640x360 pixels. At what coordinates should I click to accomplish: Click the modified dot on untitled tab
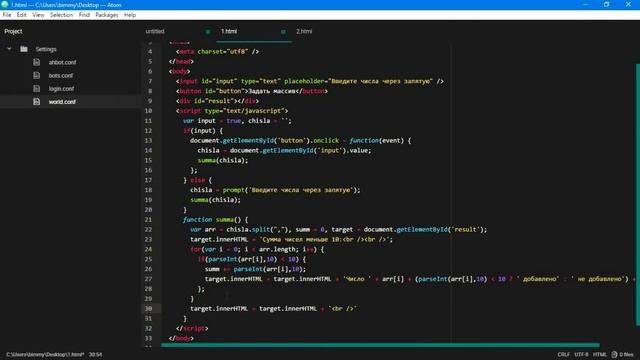click(208, 32)
